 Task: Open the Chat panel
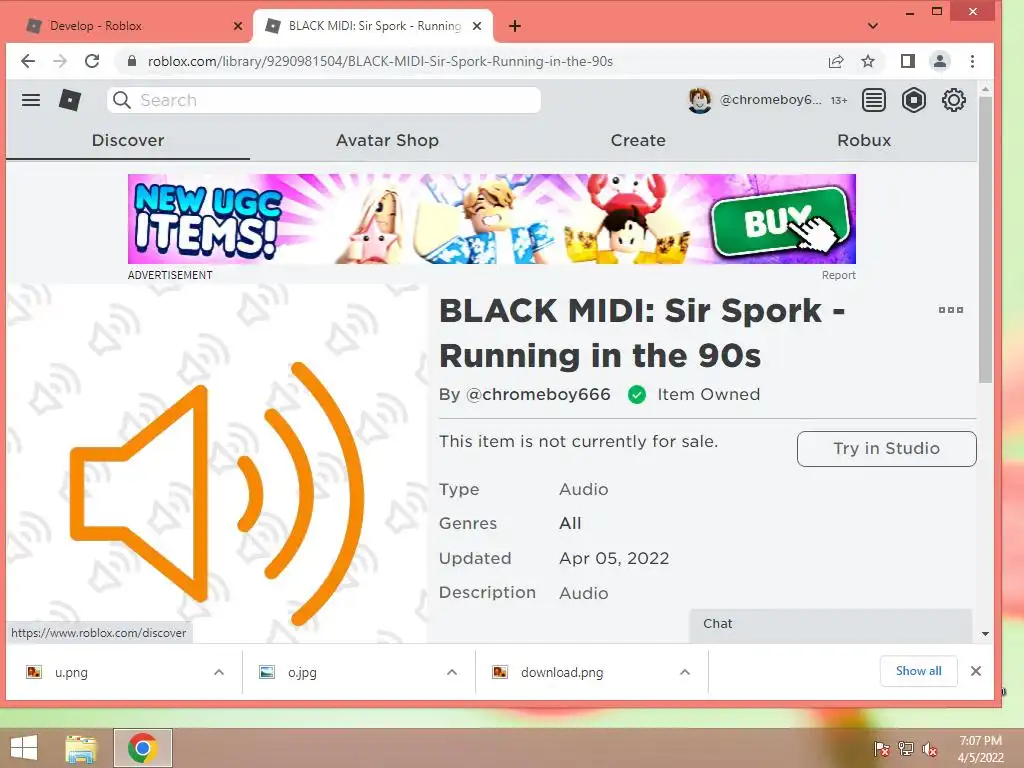(x=831, y=624)
